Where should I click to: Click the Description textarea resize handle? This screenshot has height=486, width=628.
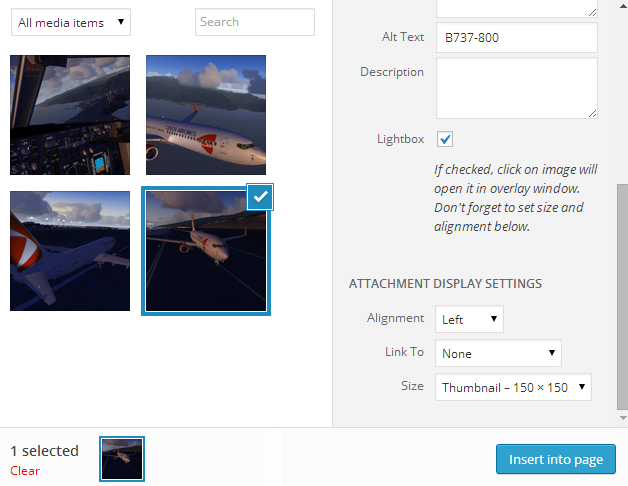point(592,114)
